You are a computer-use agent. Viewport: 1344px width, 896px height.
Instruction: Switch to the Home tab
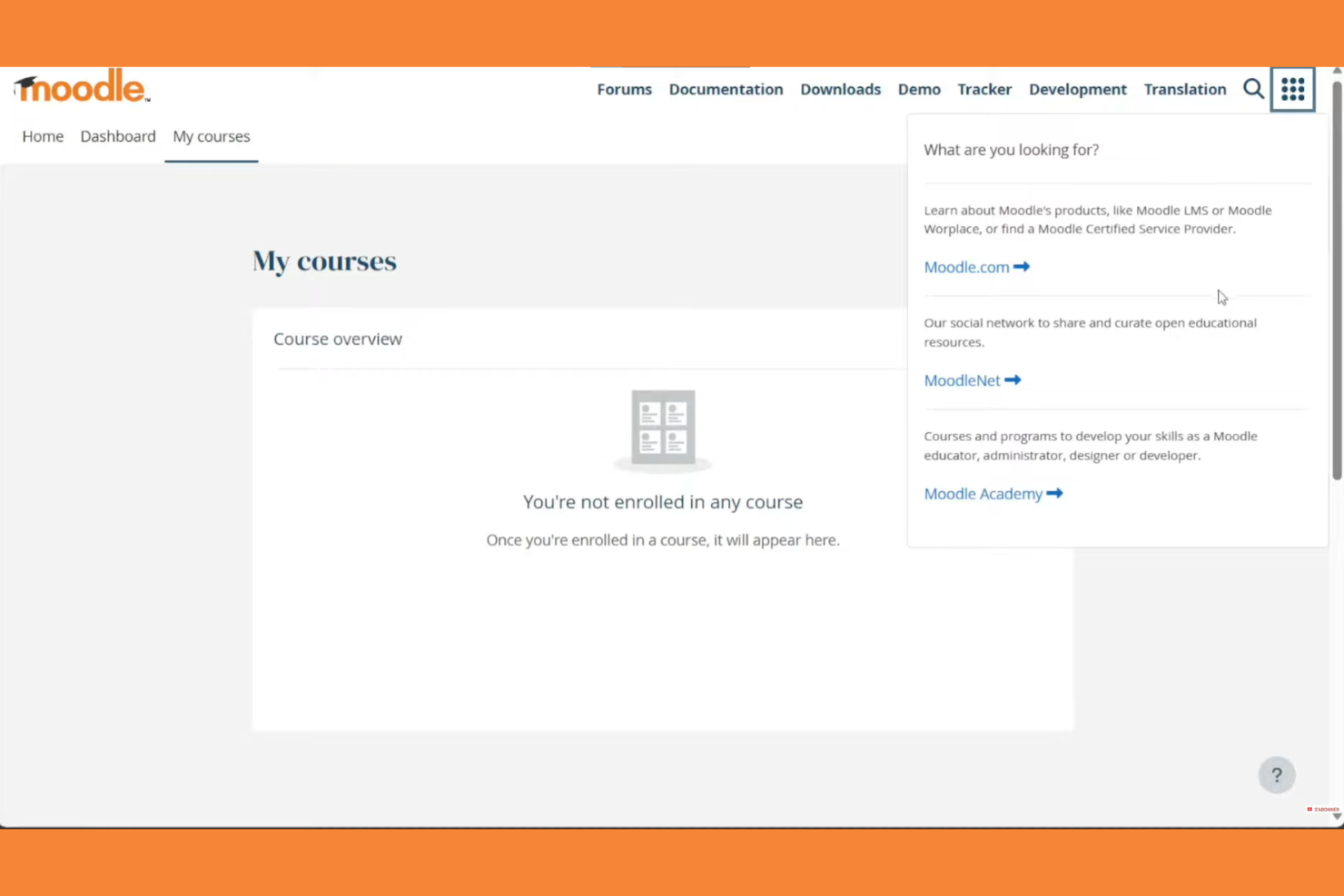pyautogui.click(x=43, y=136)
